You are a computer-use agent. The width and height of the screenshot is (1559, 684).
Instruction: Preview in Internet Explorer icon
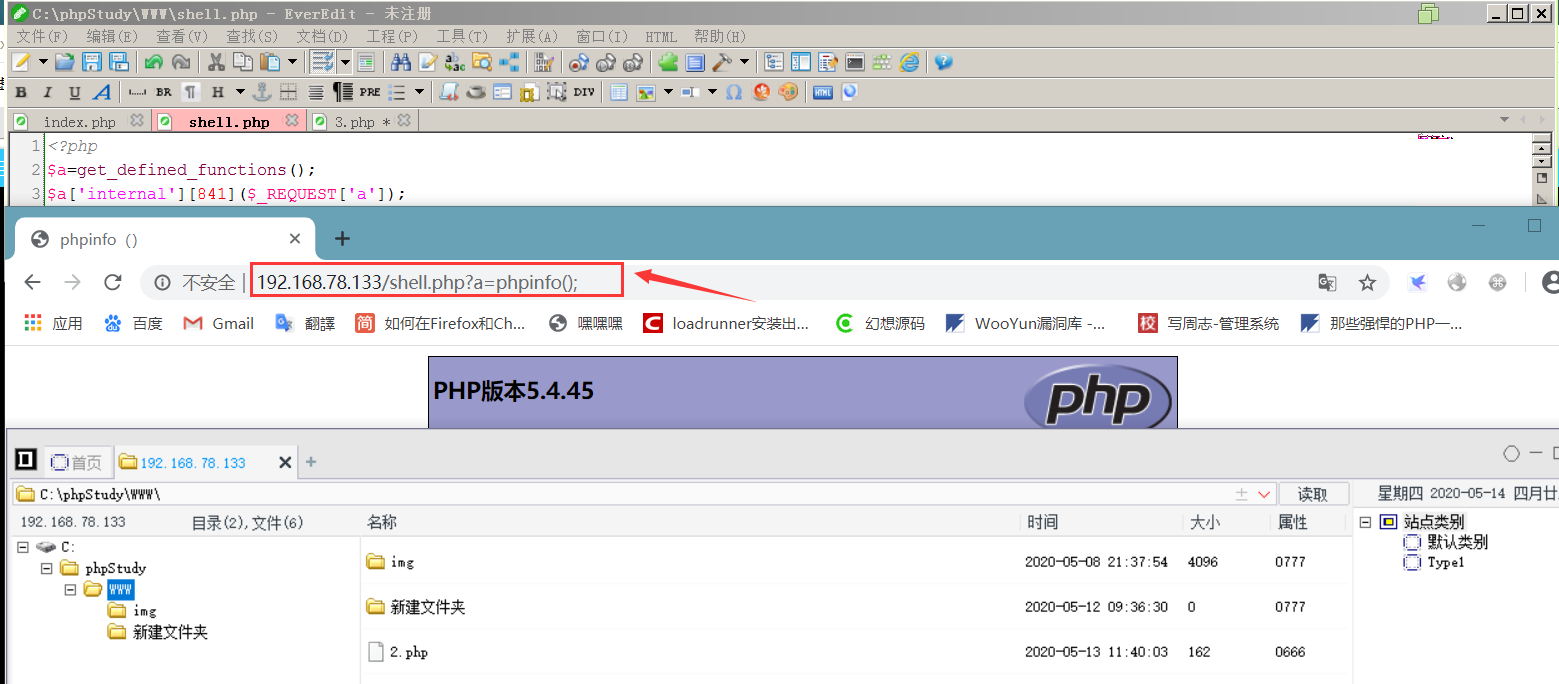(x=909, y=62)
